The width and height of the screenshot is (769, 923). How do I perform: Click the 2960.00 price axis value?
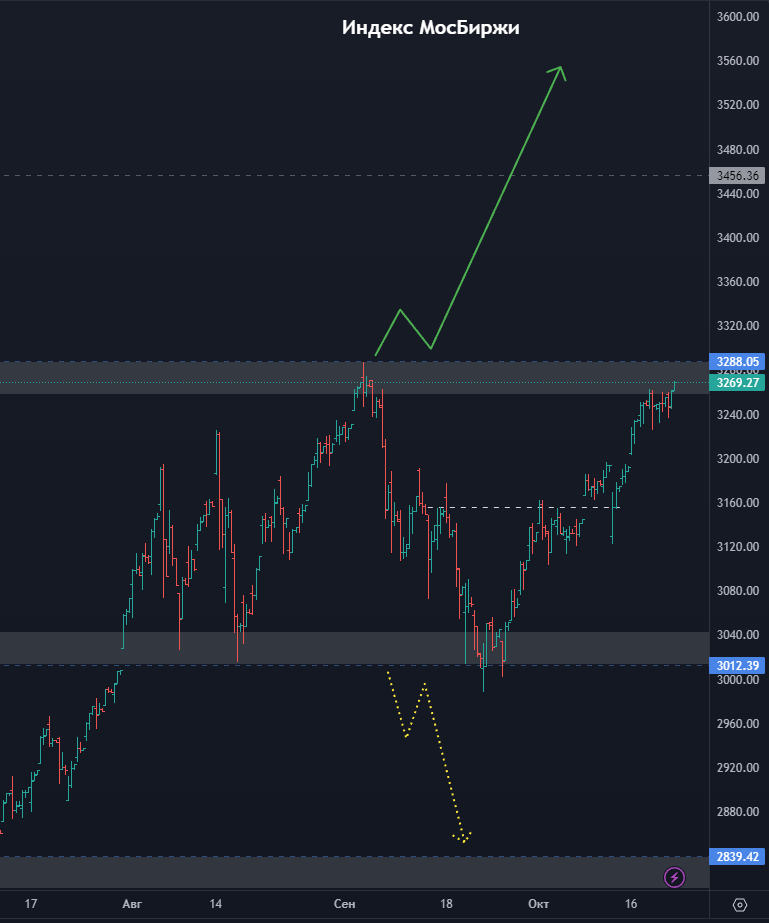737,723
